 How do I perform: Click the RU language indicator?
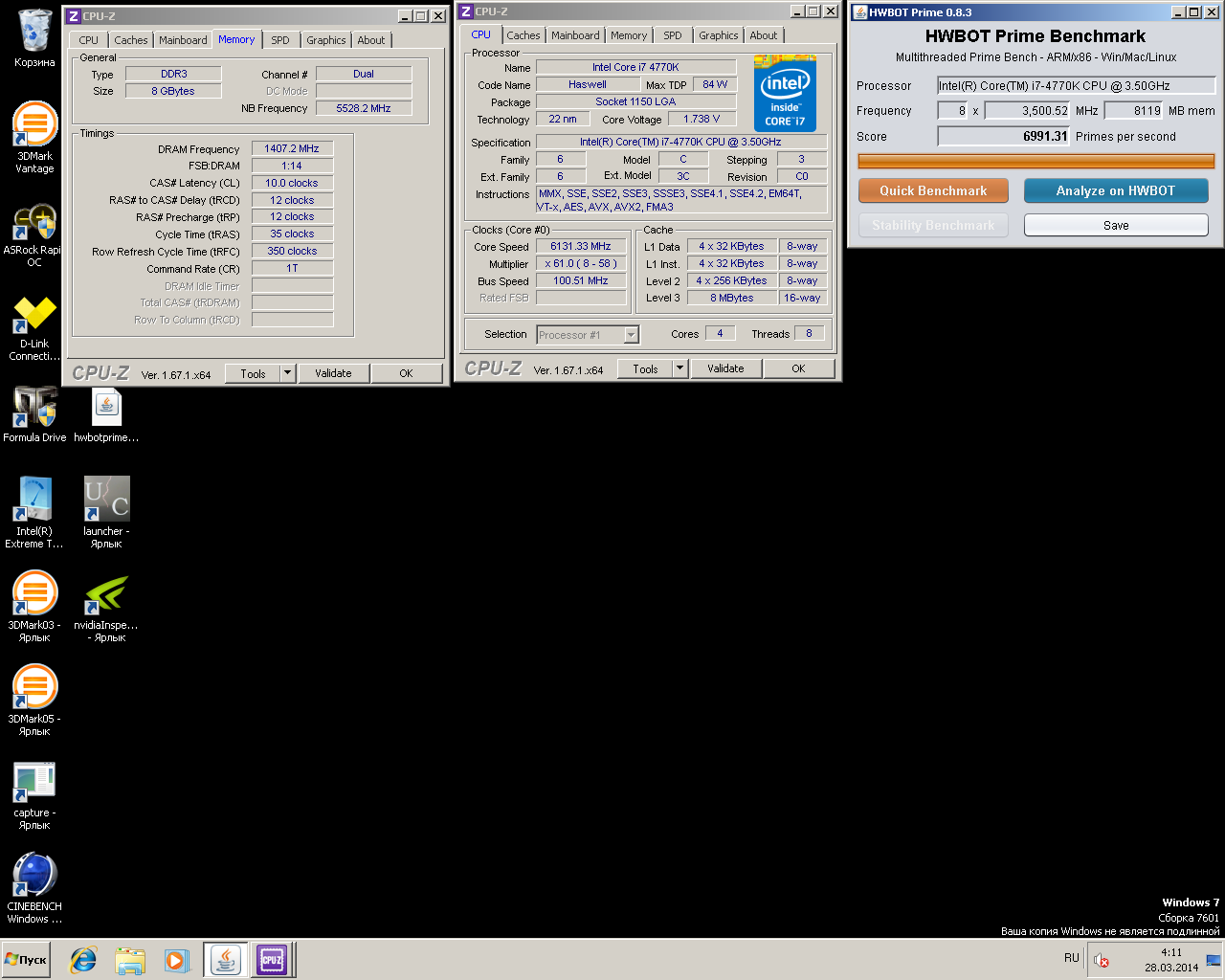pyautogui.click(x=1072, y=958)
